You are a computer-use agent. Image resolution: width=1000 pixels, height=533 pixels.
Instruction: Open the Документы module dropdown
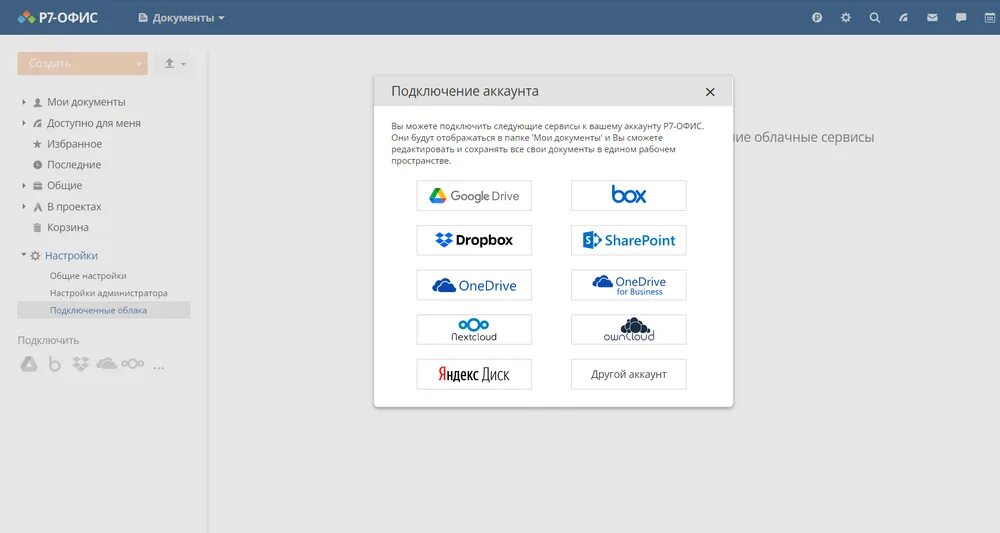(x=182, y=18)
